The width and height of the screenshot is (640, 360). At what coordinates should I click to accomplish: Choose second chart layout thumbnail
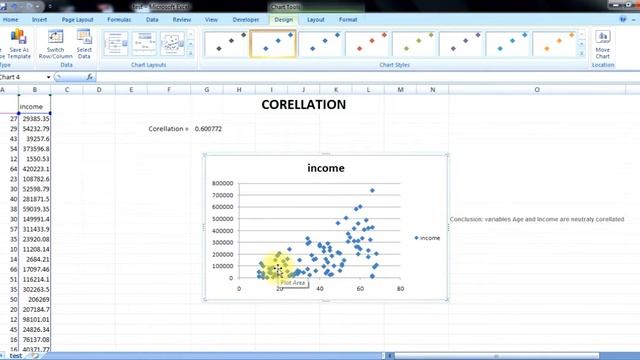(x=144, y=43)
